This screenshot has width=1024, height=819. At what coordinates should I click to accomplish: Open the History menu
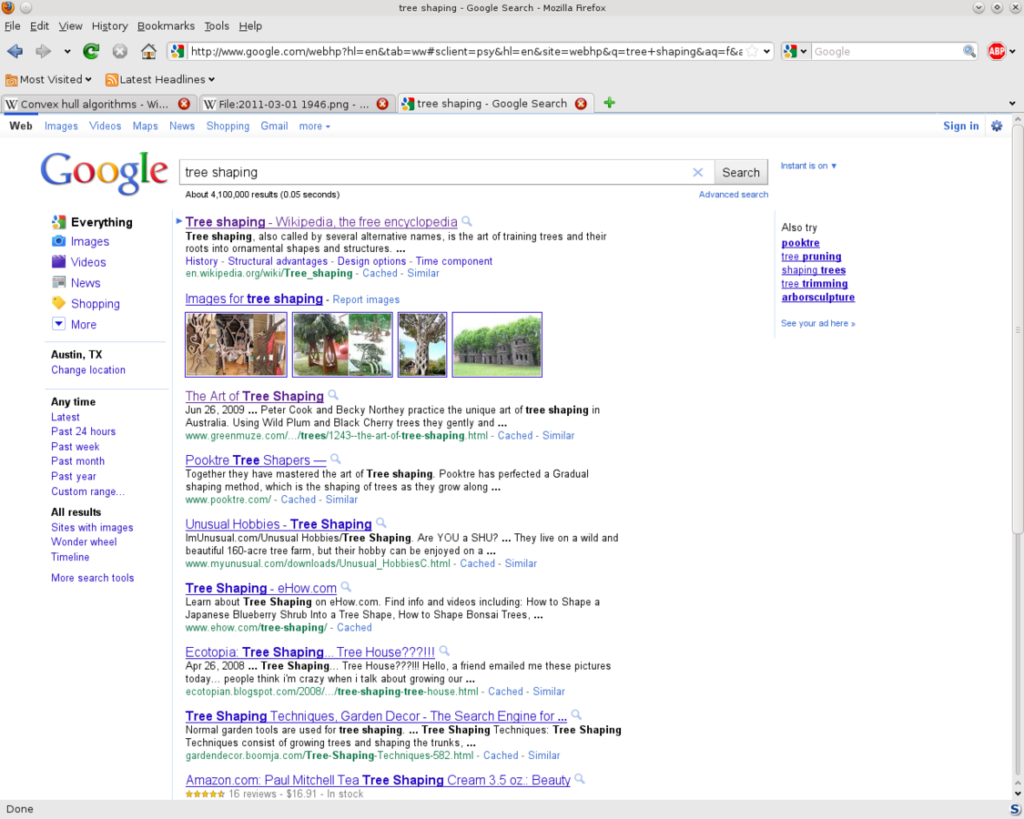click(110, 26)
